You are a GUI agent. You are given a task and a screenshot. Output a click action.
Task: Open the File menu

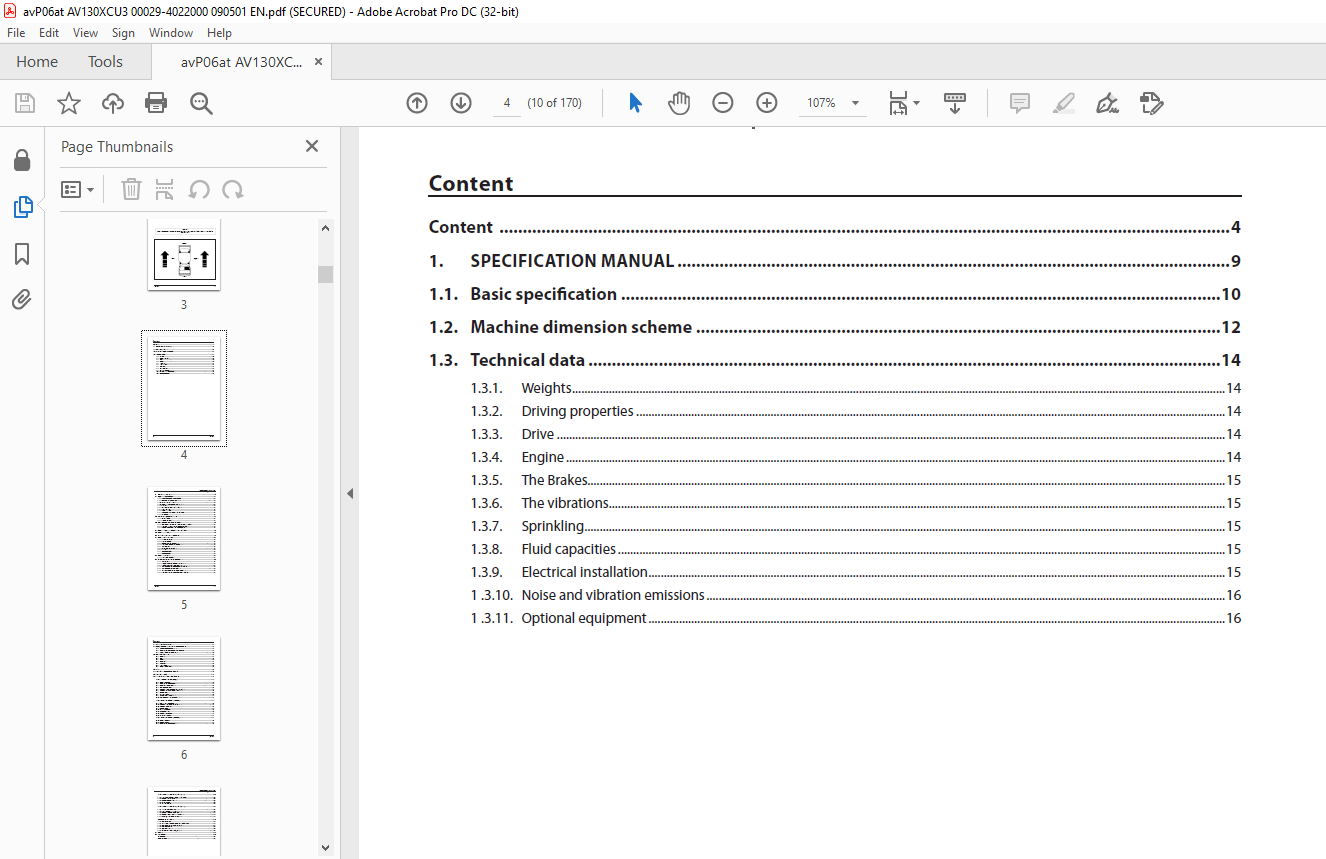pos(16,33)
